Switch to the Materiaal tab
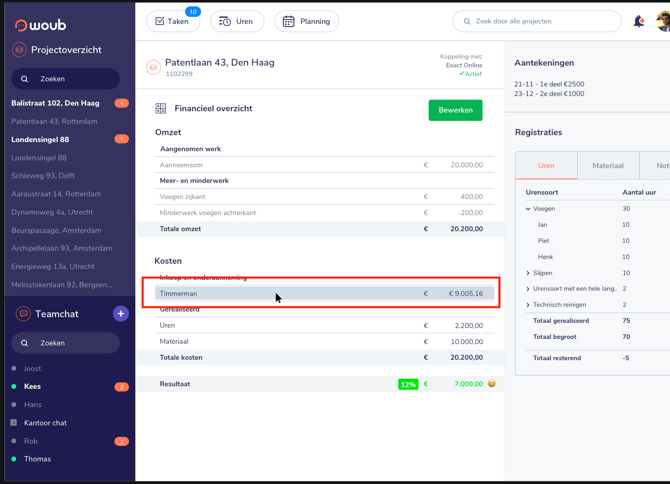670x484 pixels. (x=608, y=166)
